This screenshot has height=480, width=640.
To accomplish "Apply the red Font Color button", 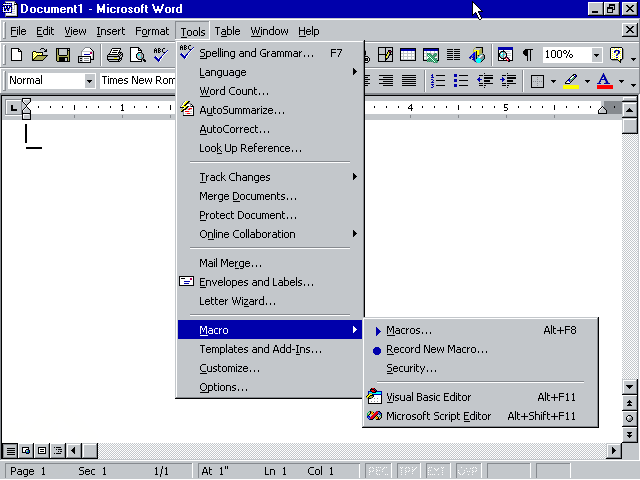I will tap(605, 81).
